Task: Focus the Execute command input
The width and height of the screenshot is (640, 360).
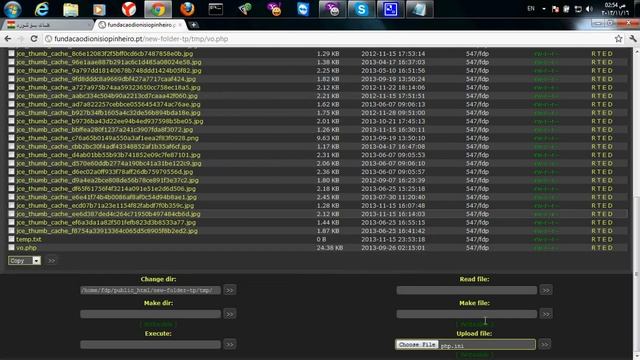Action: pyautogui.click(x=151, y=344)
